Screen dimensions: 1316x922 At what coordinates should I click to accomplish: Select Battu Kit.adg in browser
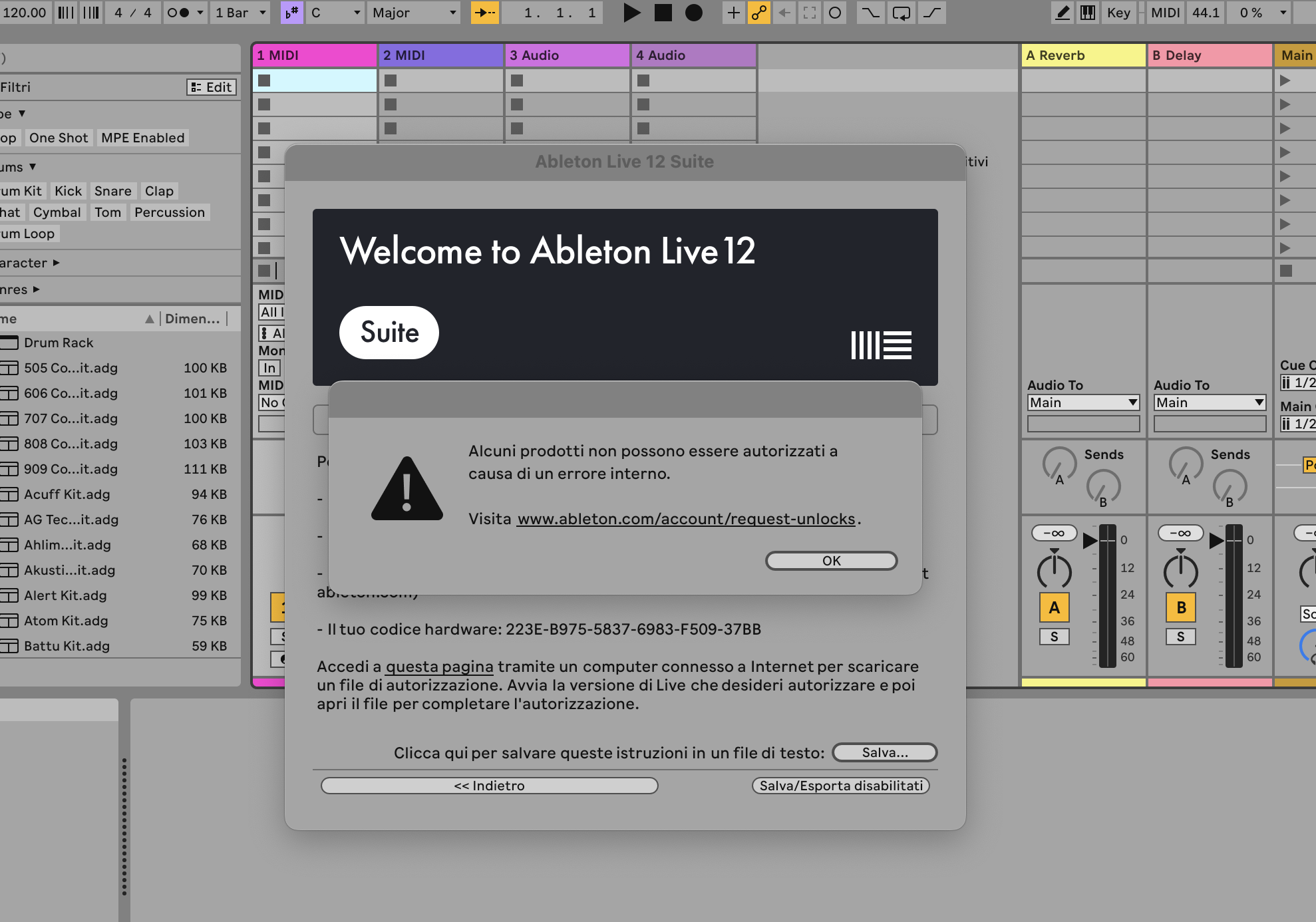coord(120,646)
